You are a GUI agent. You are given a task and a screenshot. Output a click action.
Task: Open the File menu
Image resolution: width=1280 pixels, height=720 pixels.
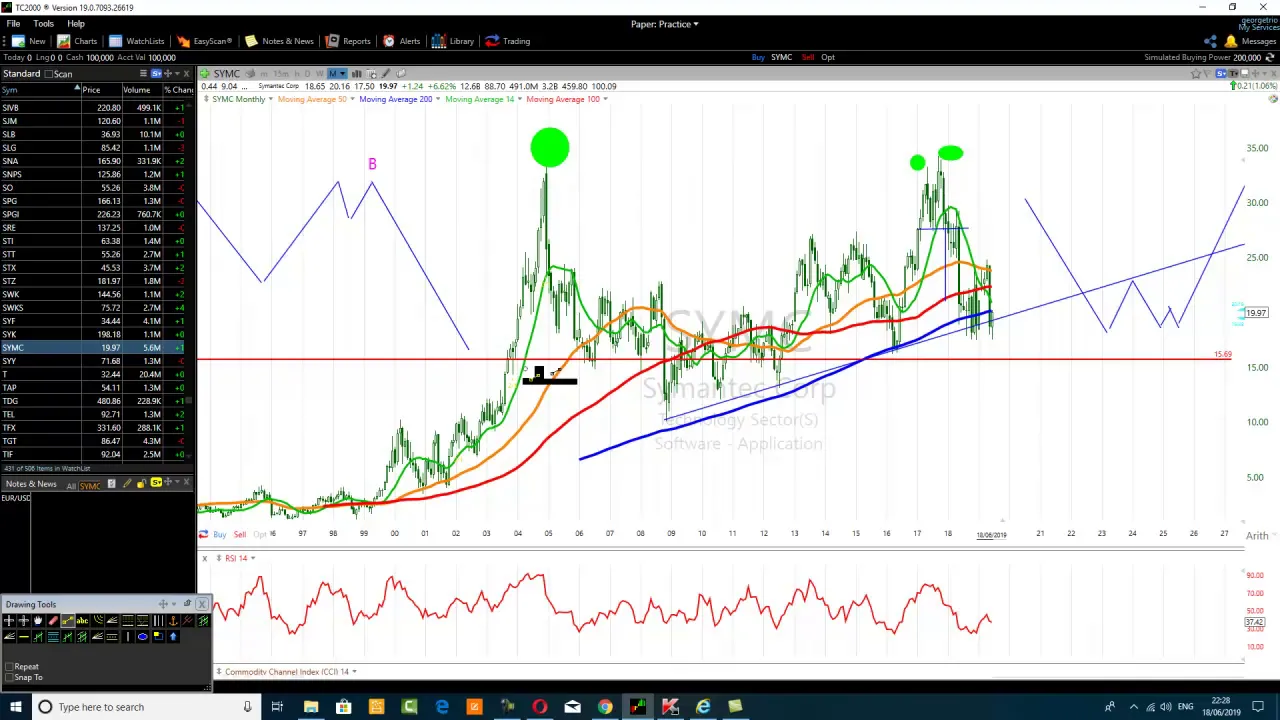tap(13, 23)
